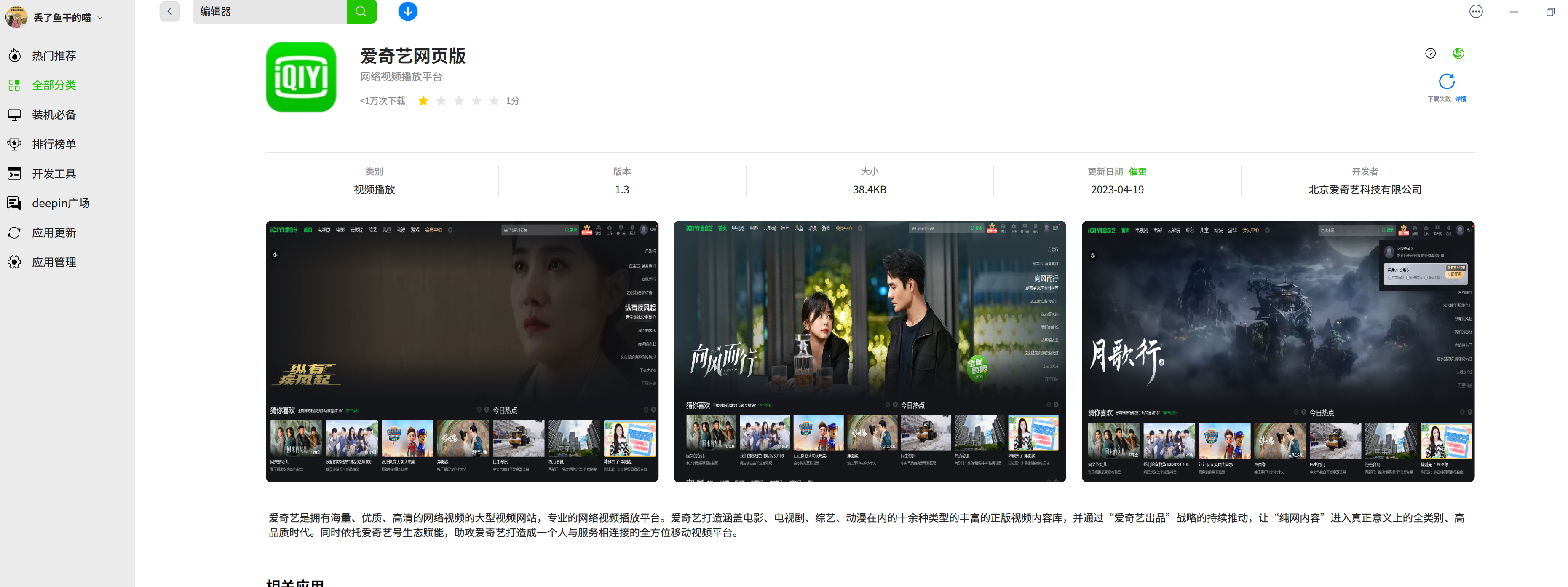The height and width of the screenshot is (587, 1568).
Task: Retry the failed download with refresh icon
Action: click(1447, 81)
